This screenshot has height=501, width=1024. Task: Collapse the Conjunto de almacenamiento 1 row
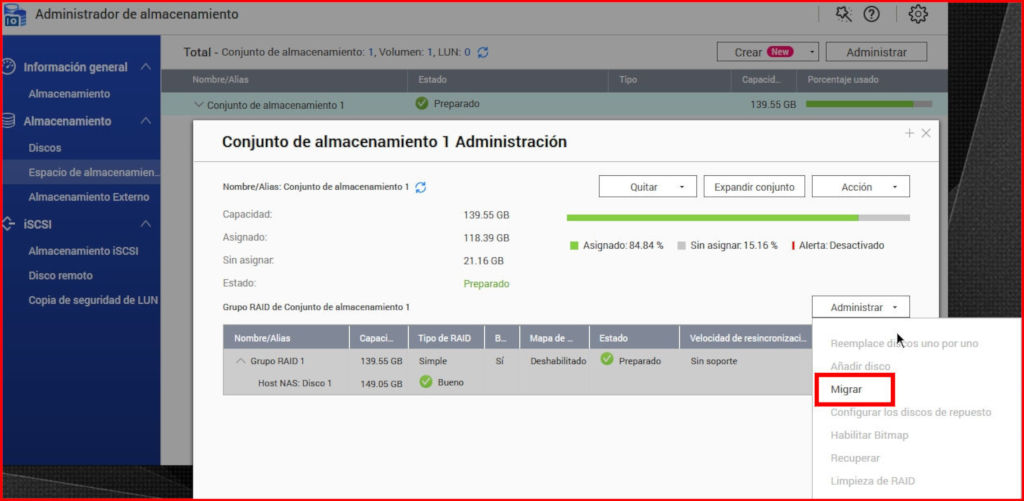199,105
